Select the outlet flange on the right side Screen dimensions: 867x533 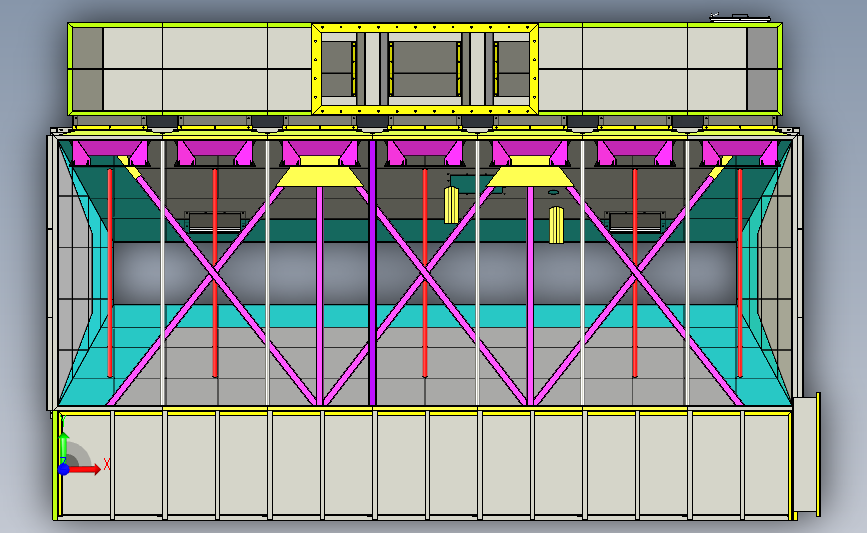807,454
